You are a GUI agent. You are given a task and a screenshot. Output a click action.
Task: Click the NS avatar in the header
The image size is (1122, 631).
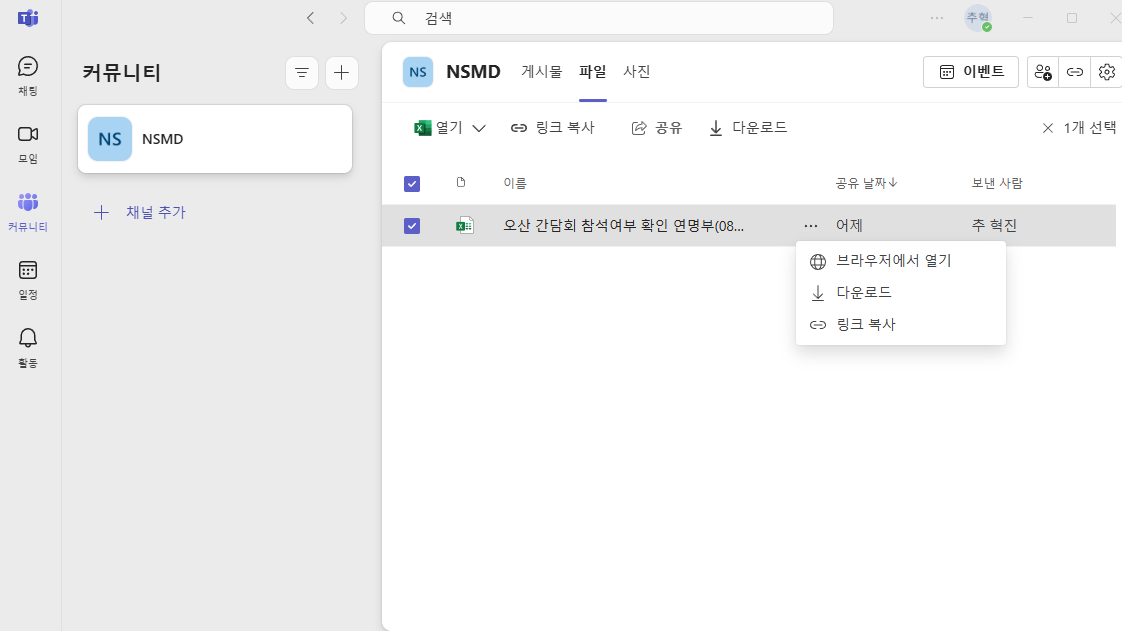(x=418, y=72)
